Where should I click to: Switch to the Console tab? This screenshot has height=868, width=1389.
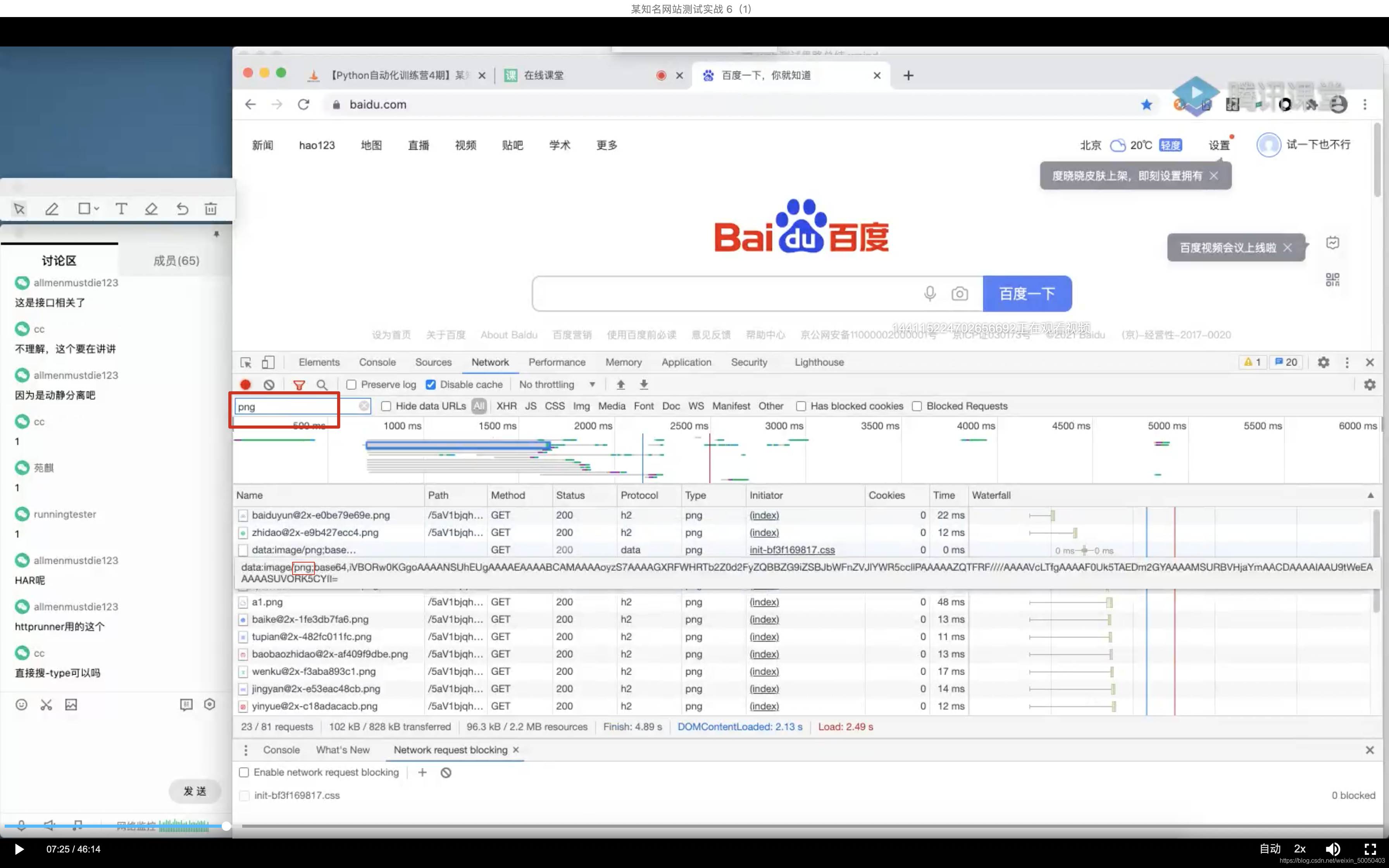377,362
